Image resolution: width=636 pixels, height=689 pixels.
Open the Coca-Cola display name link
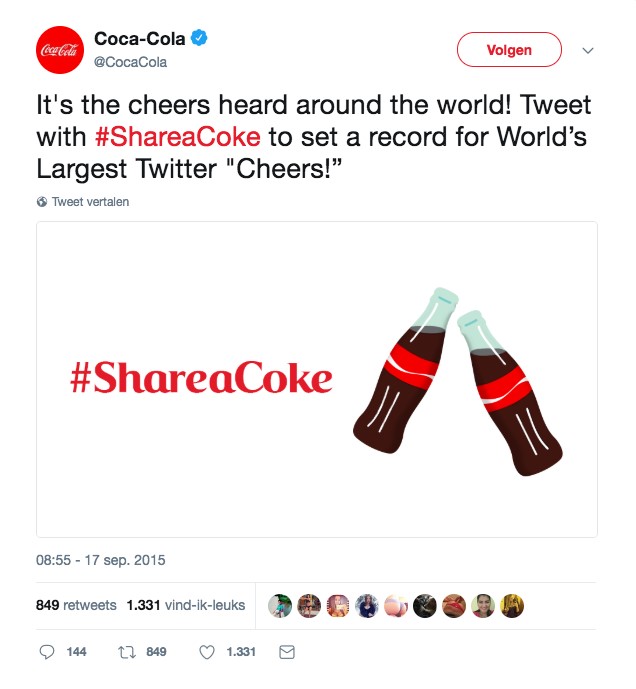(x=139, y=40)
